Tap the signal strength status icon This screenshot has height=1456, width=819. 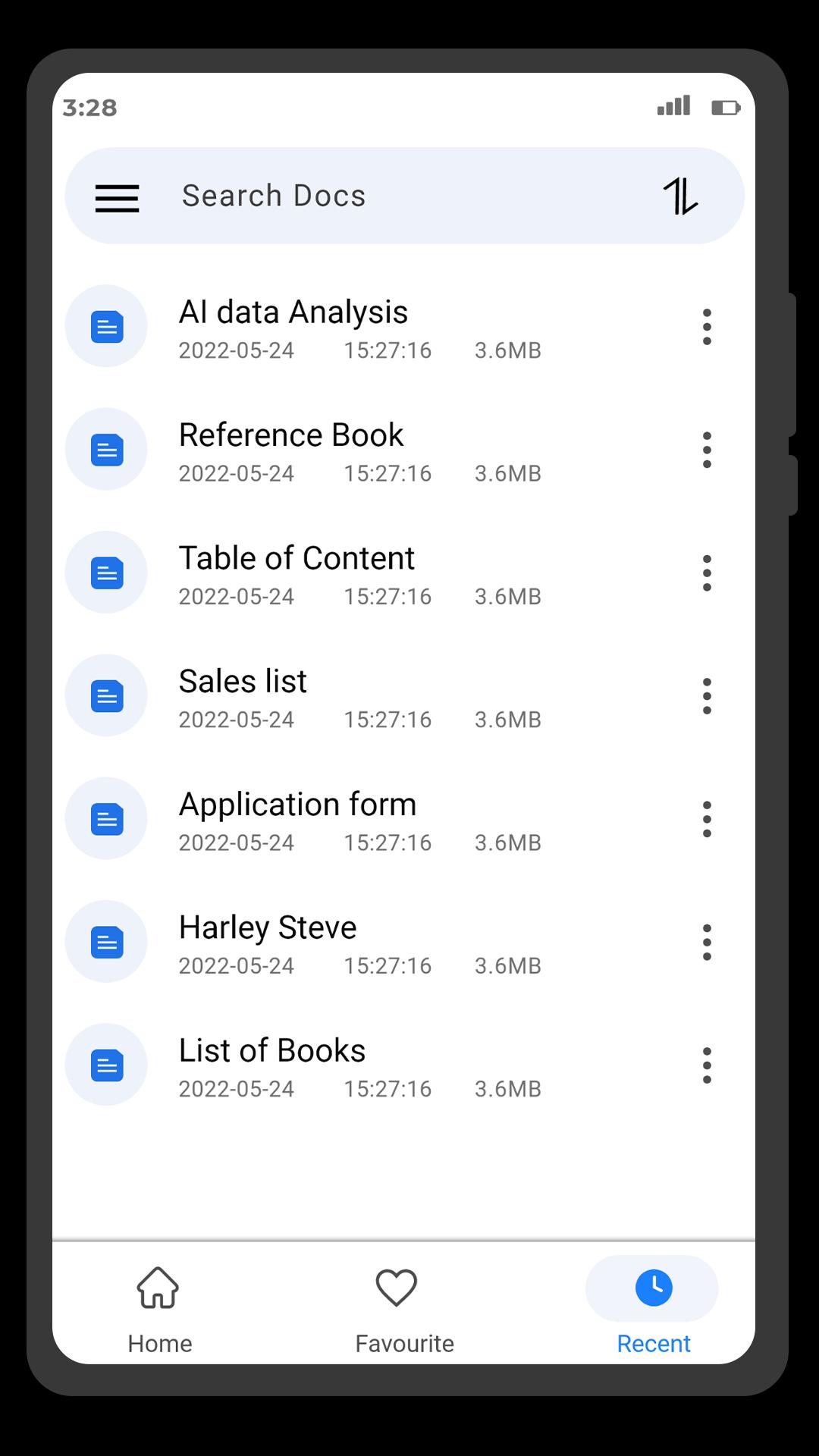(x=673, y=105)
